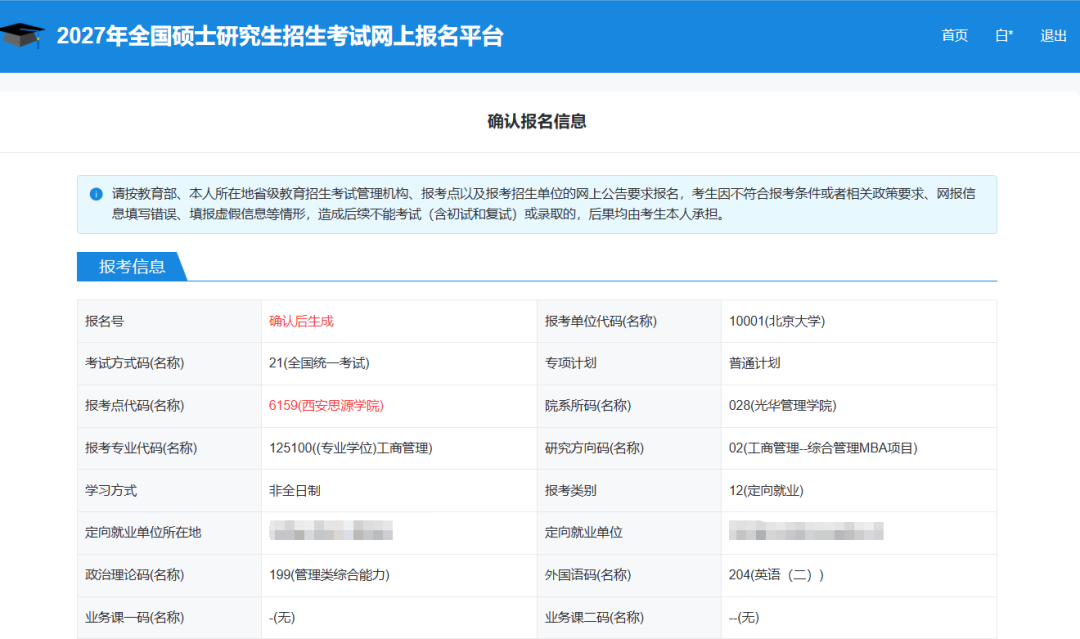The width and height of the screenshot is (1080, 639).
Task: Click the notice text starting 请按教育部
Action: coord(543,204)
